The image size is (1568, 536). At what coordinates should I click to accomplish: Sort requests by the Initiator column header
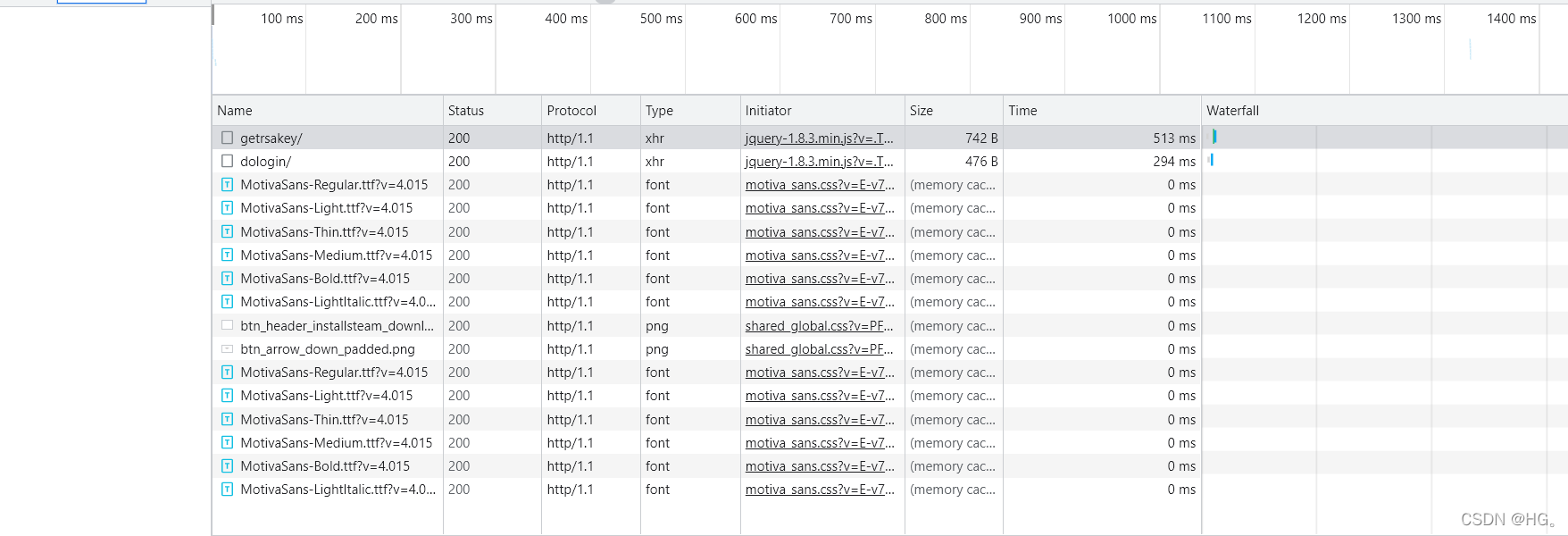tap(822, 111)
